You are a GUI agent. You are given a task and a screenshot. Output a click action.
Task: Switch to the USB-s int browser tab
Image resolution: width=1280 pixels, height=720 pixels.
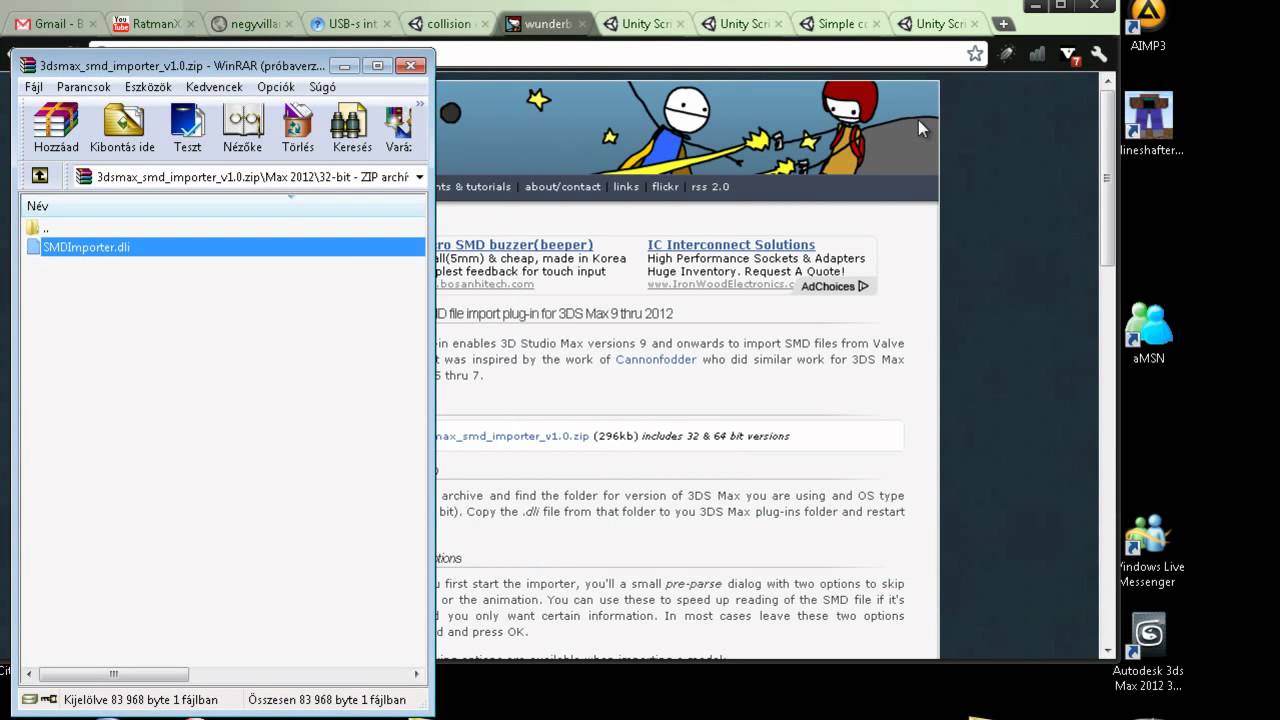(x=348, y=23)
